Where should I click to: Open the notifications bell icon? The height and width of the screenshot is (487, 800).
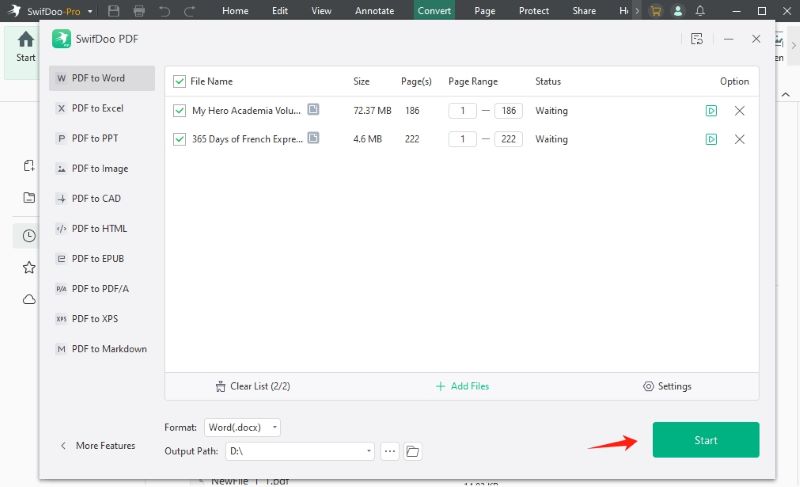click(701, 11)
